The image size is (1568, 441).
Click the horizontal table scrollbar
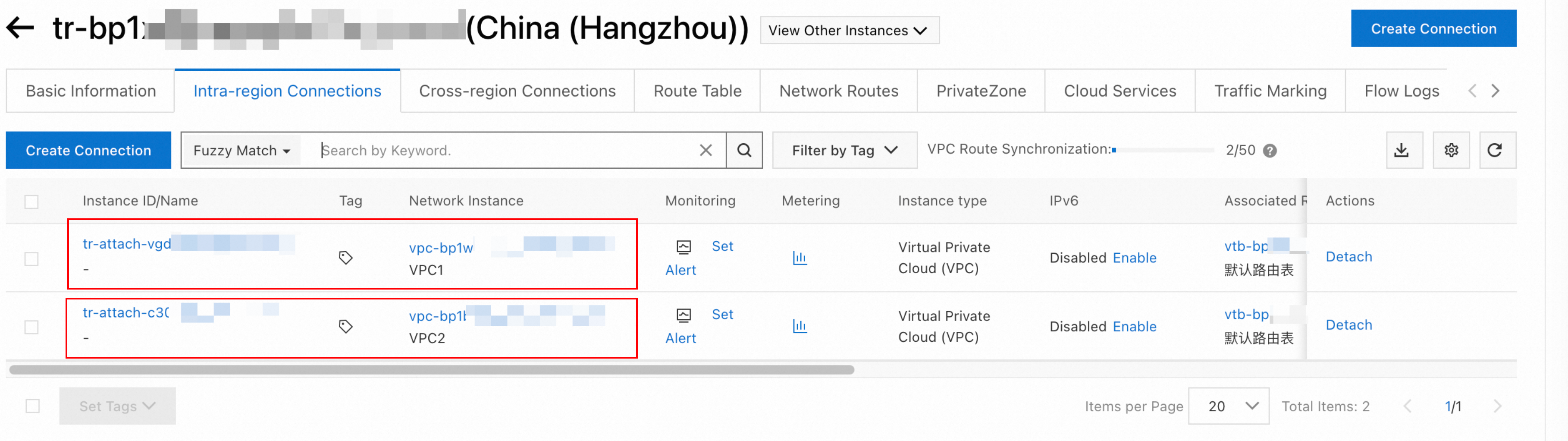[x=431, y=370]
